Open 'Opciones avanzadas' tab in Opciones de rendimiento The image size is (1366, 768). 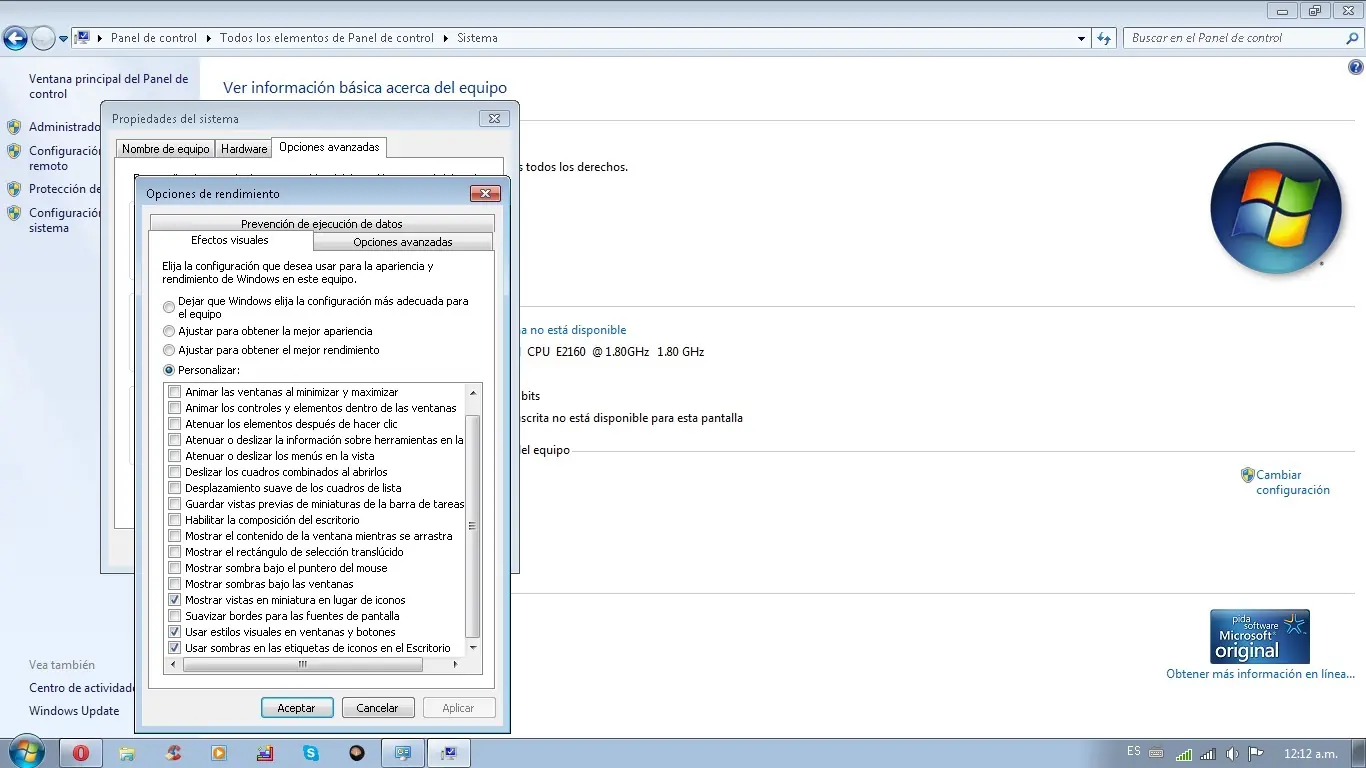click(x=403, y=242)
